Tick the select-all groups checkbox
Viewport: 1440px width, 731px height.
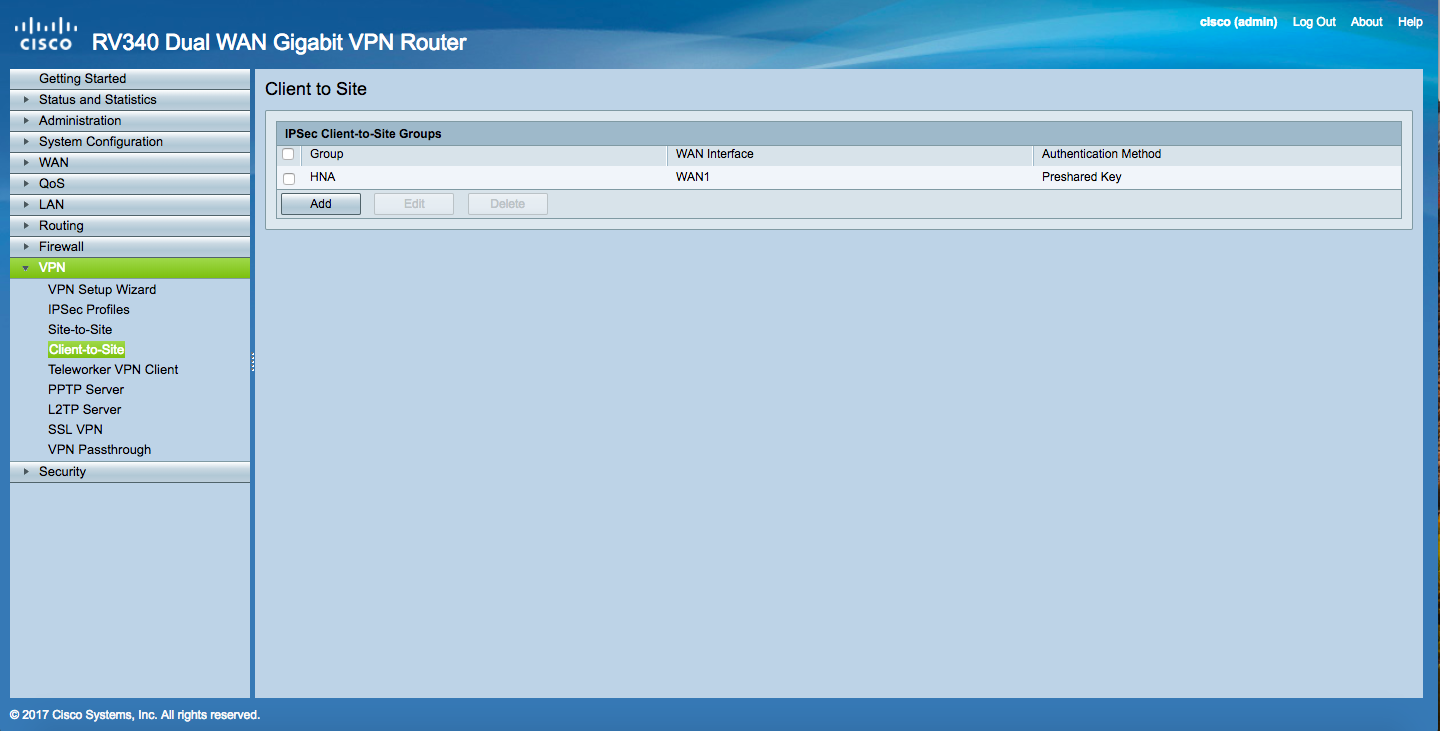coord(288,154)
